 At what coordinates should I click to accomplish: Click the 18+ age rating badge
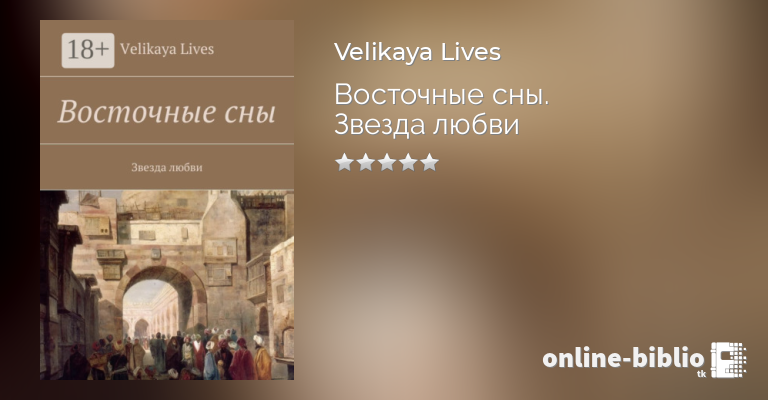point(88,50)
